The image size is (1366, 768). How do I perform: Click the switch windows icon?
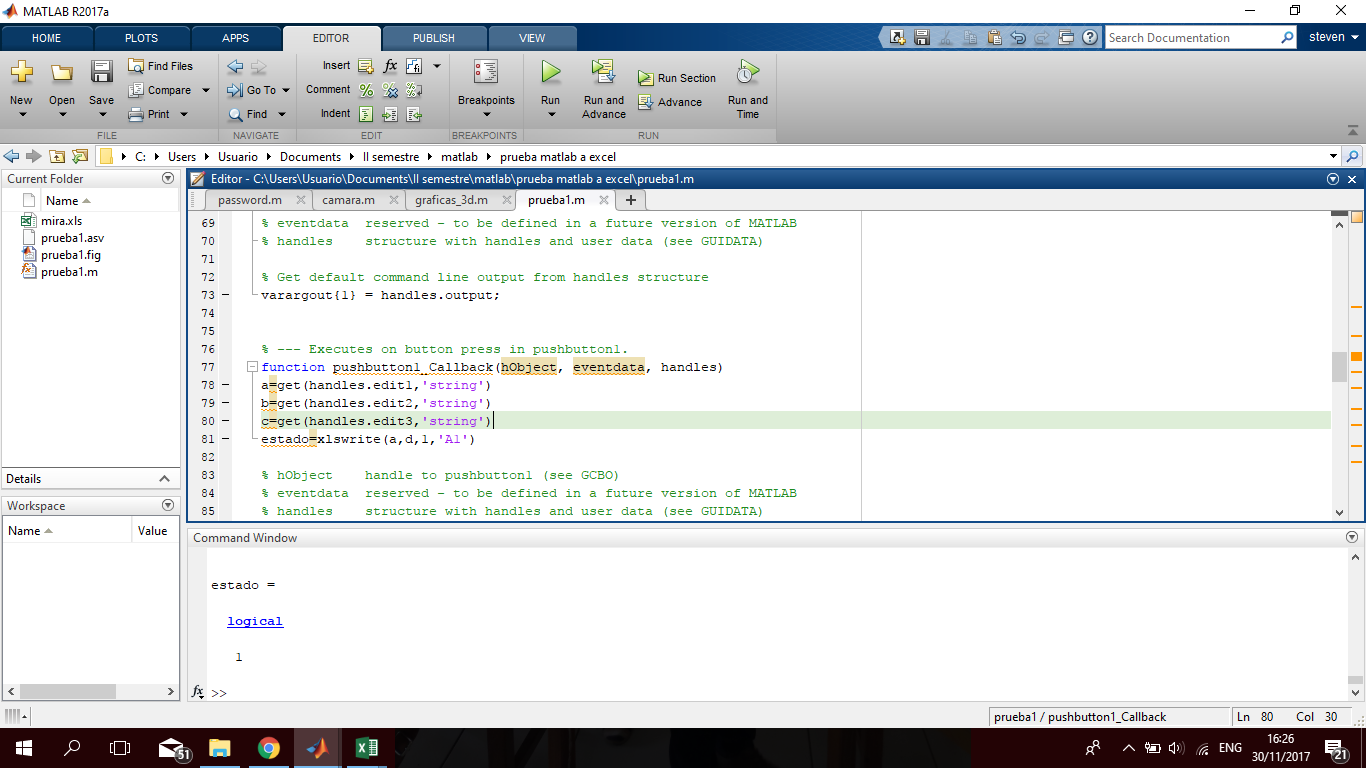coord(1066,37)
